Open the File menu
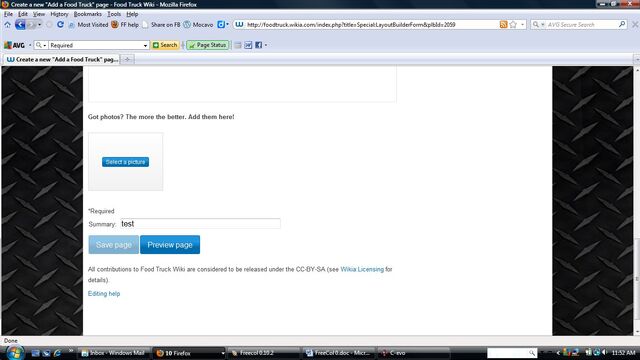 [8, 14]
